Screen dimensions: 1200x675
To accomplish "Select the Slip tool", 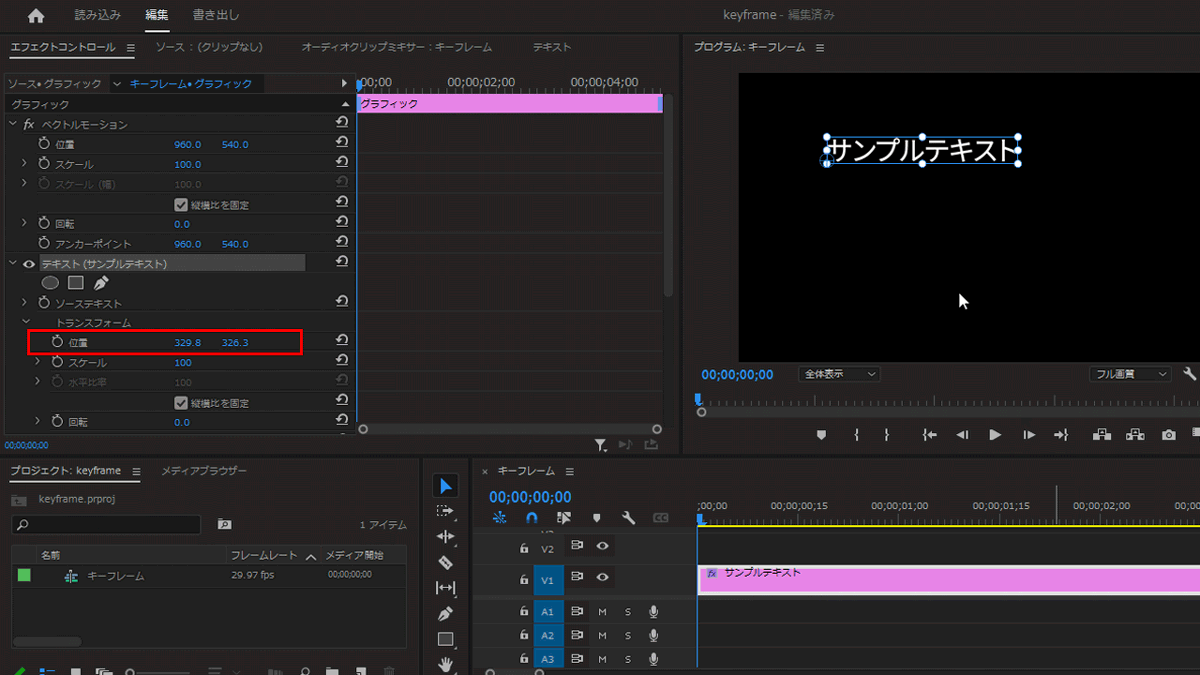I will coord(446,588).
